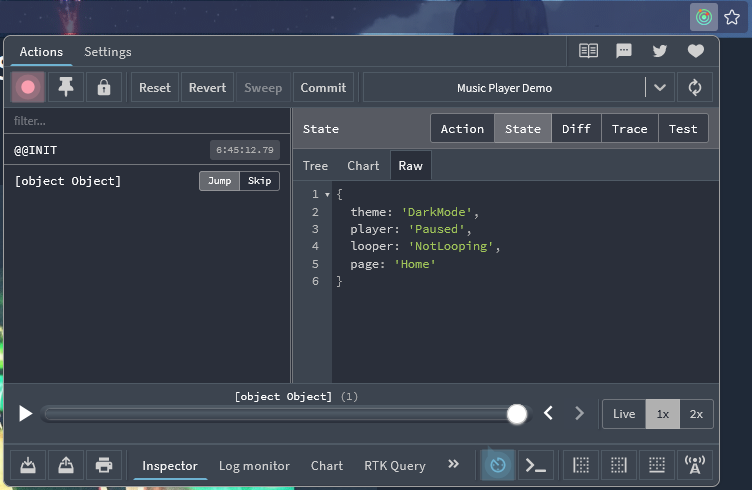Select 2x playback speed

[696, 414]
